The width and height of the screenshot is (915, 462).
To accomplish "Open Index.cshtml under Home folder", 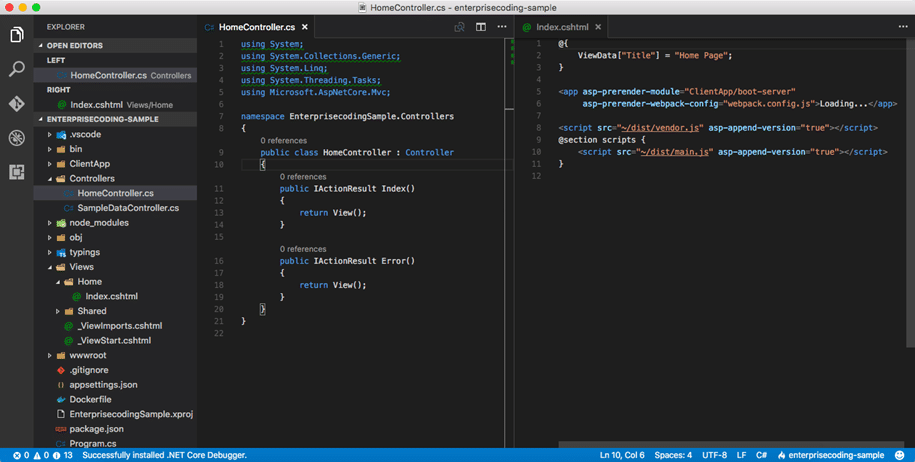I will pos(116,296).
